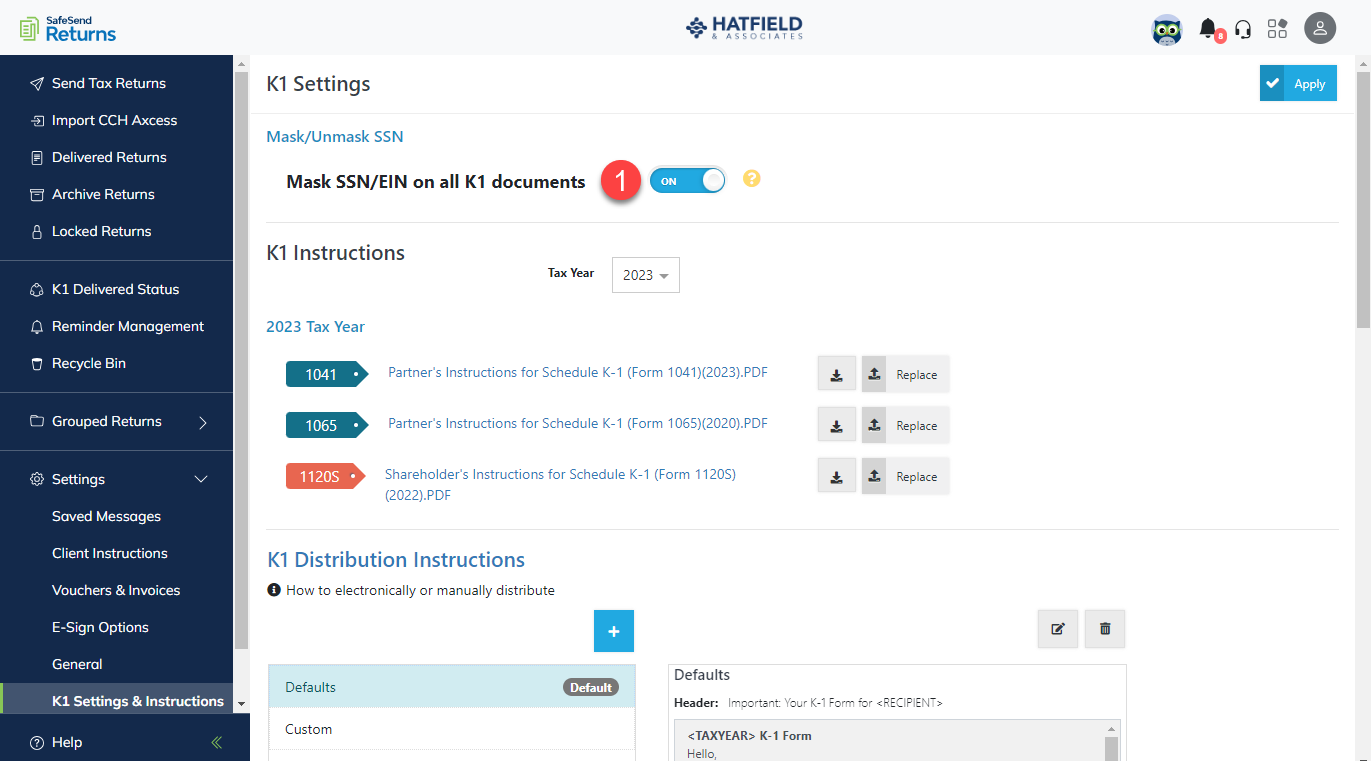Viewport: 1371px width, 761px height.
Task: Edit the selected distribution instruction
Action: [1058, 629]
